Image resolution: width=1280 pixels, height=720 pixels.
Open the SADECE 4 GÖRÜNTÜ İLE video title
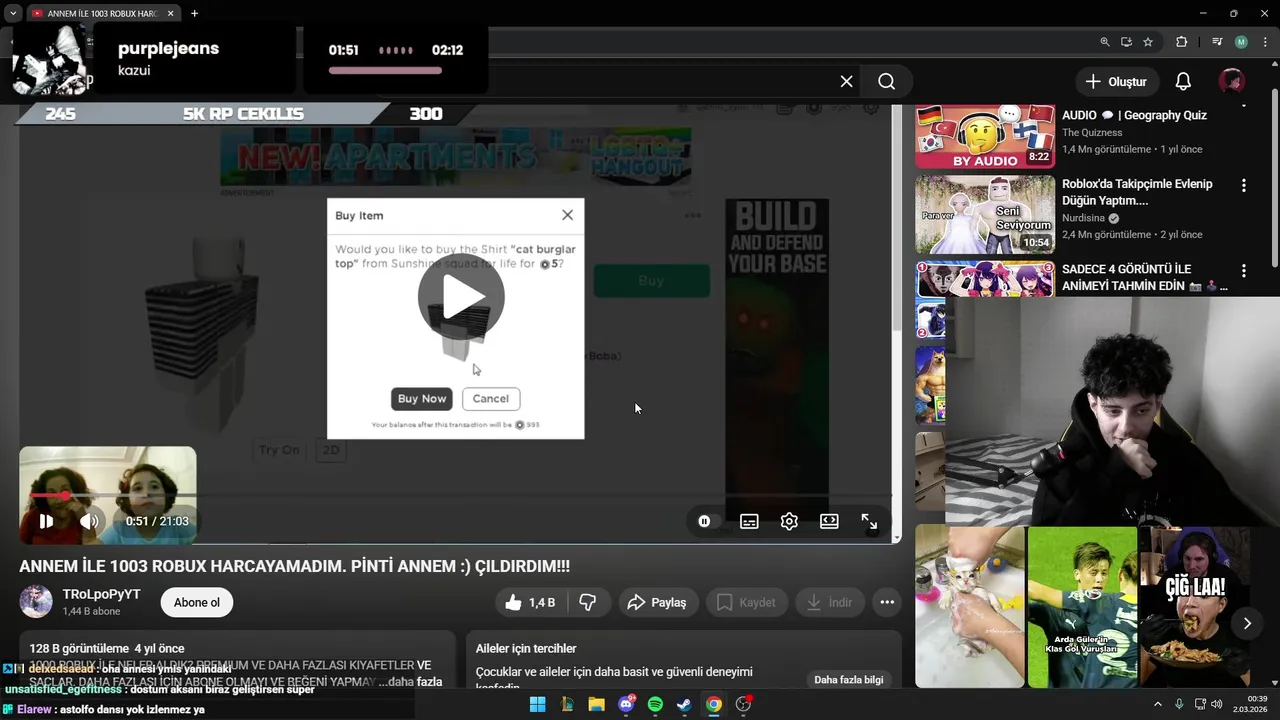(x=1145, y=278)
